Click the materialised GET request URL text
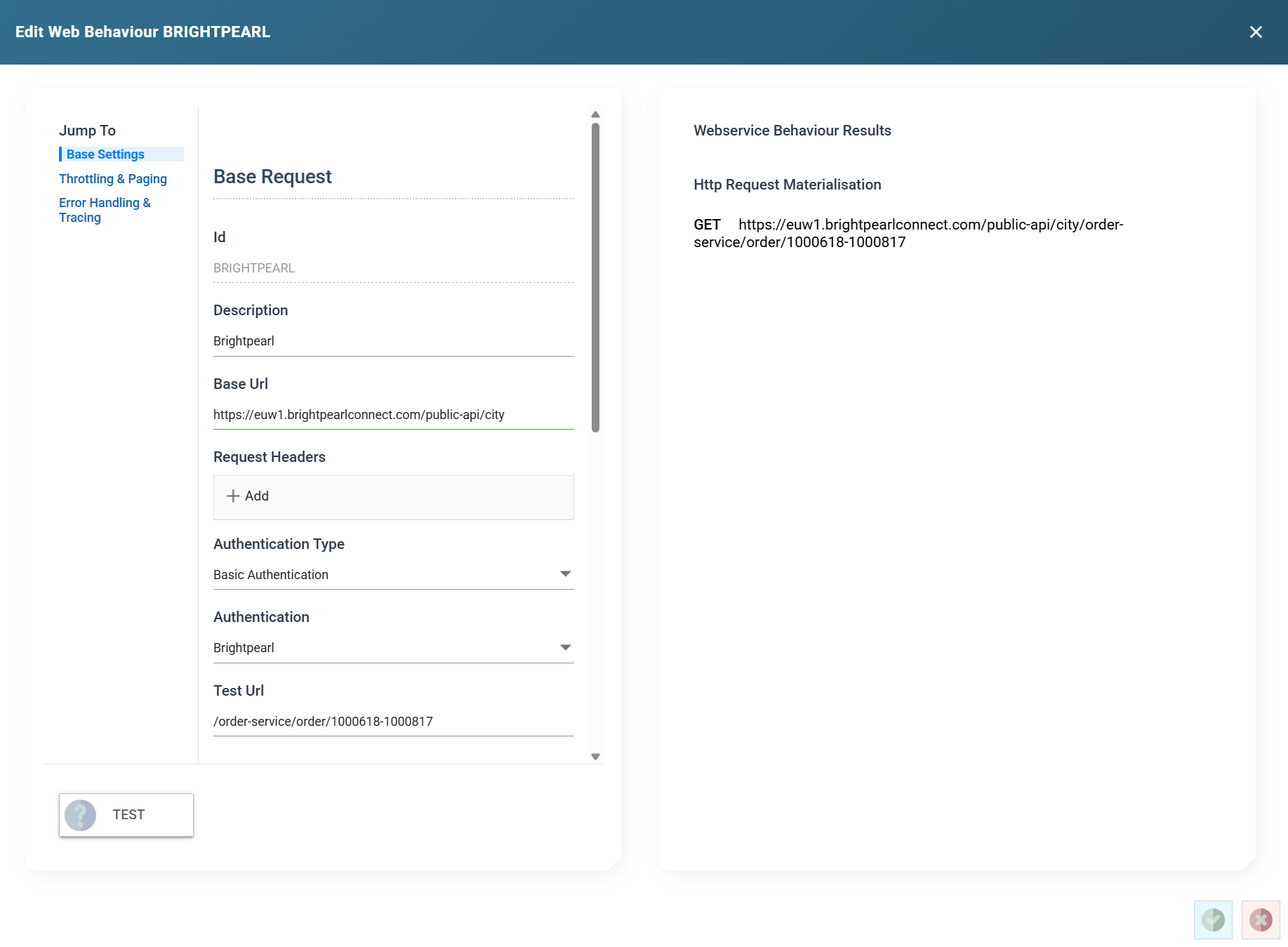Screen dimensions: 1288x947 (908, 233)
